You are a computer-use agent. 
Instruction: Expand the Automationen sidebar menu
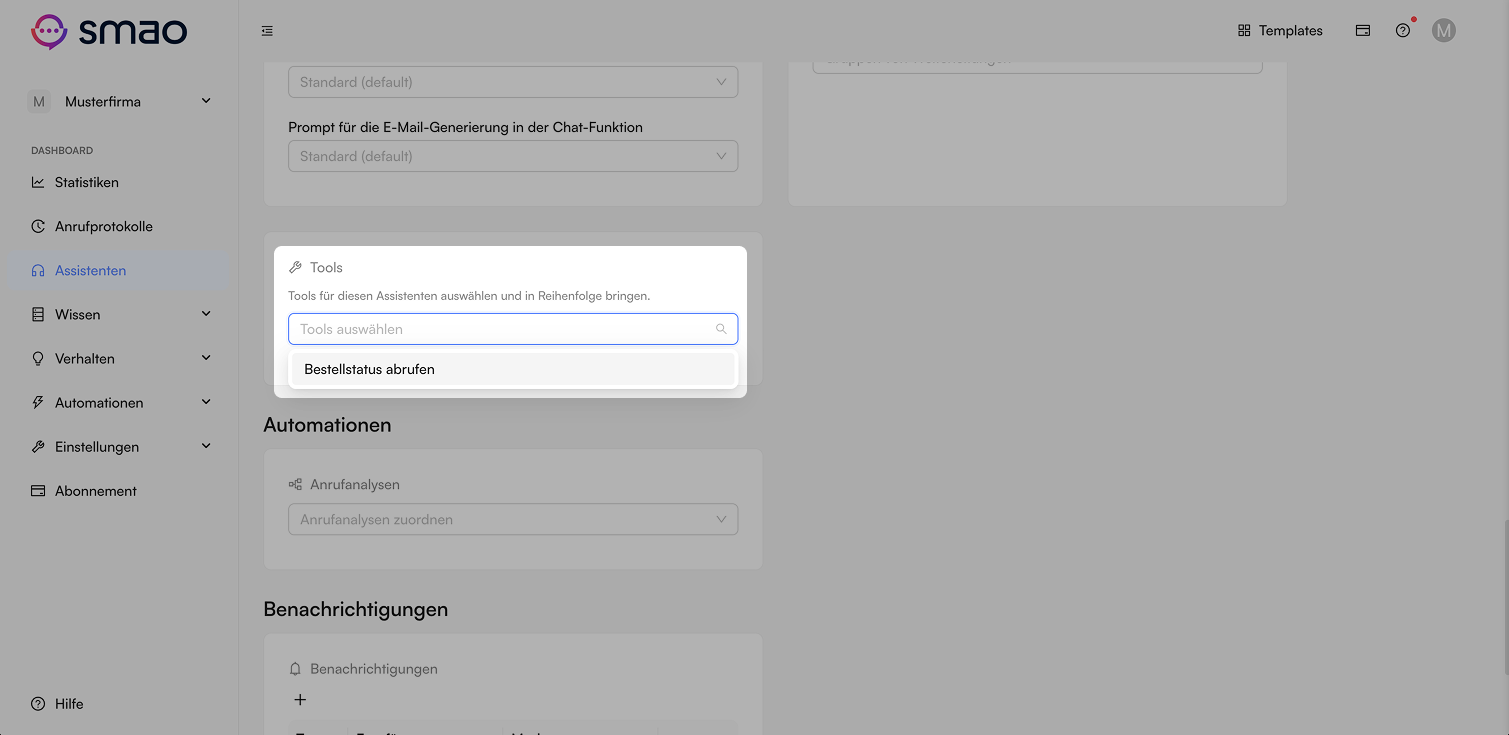120,402
